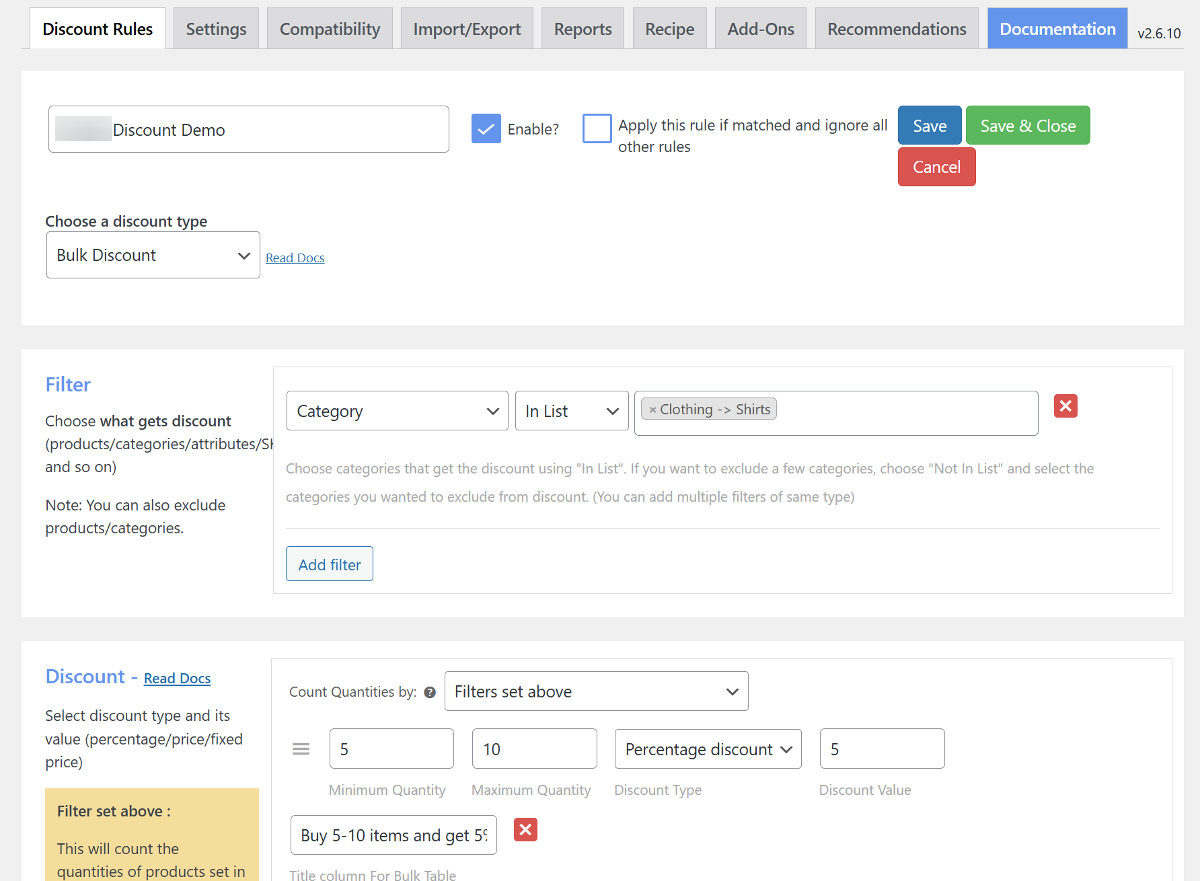Expand the Category filter type dropdown
Screen dimensions: 1200x881
(x=397, y=411)
